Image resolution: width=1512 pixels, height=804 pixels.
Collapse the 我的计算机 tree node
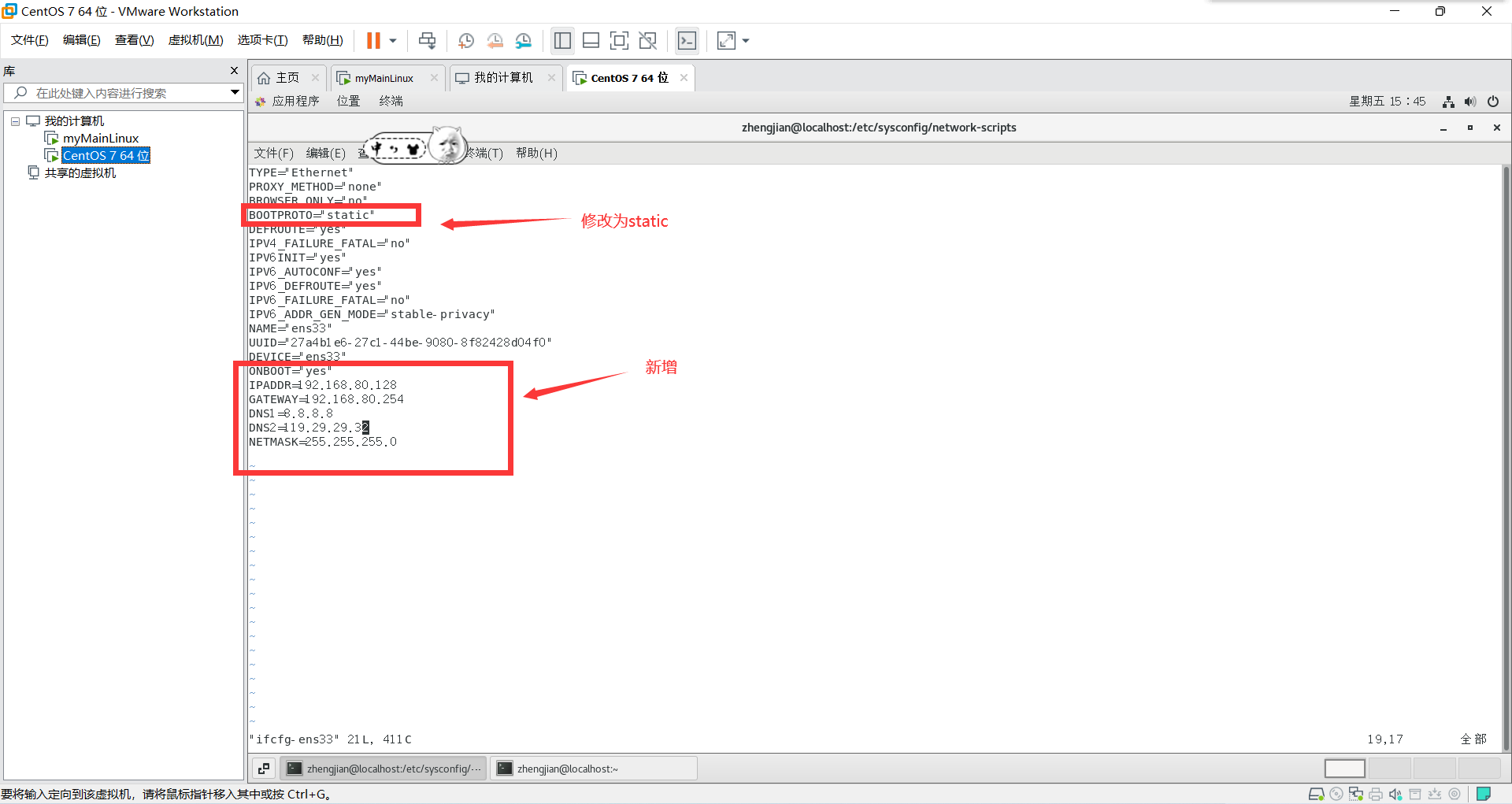coord(15,121)
